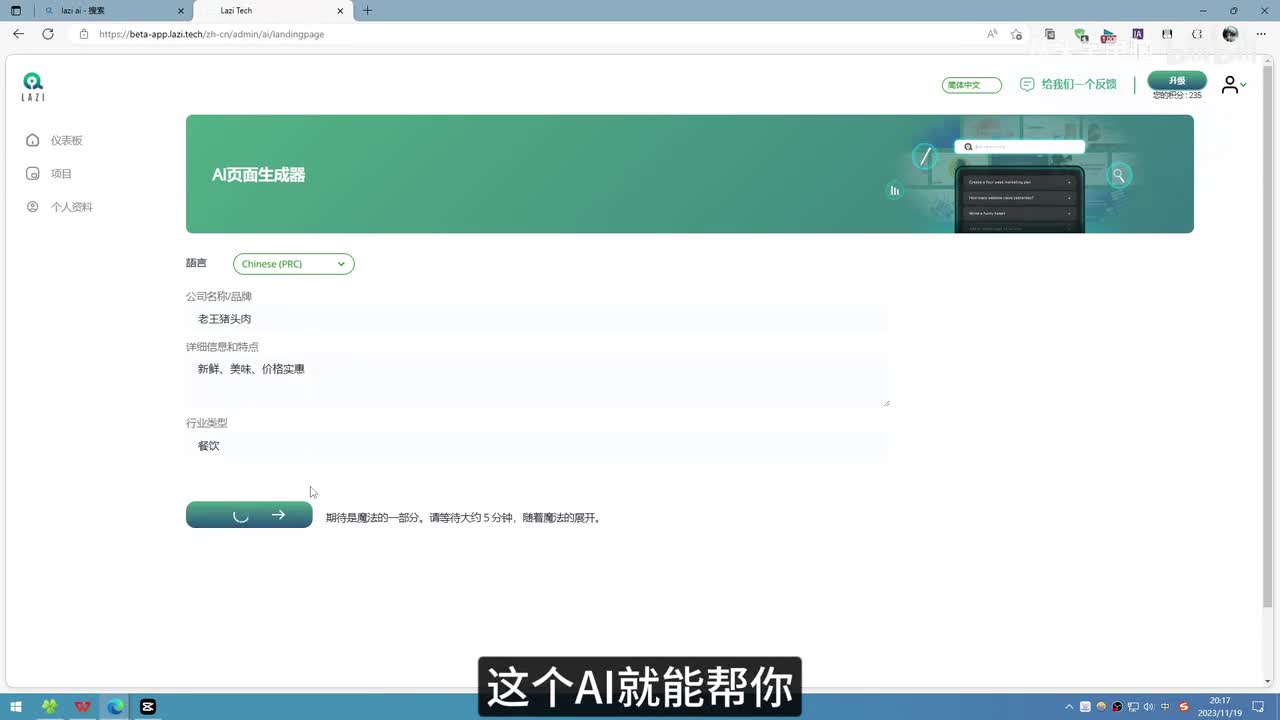Click the LAZI logo
Image resolution: width=1280 pixels, height=720 pixels.
[x=33, y=86]
